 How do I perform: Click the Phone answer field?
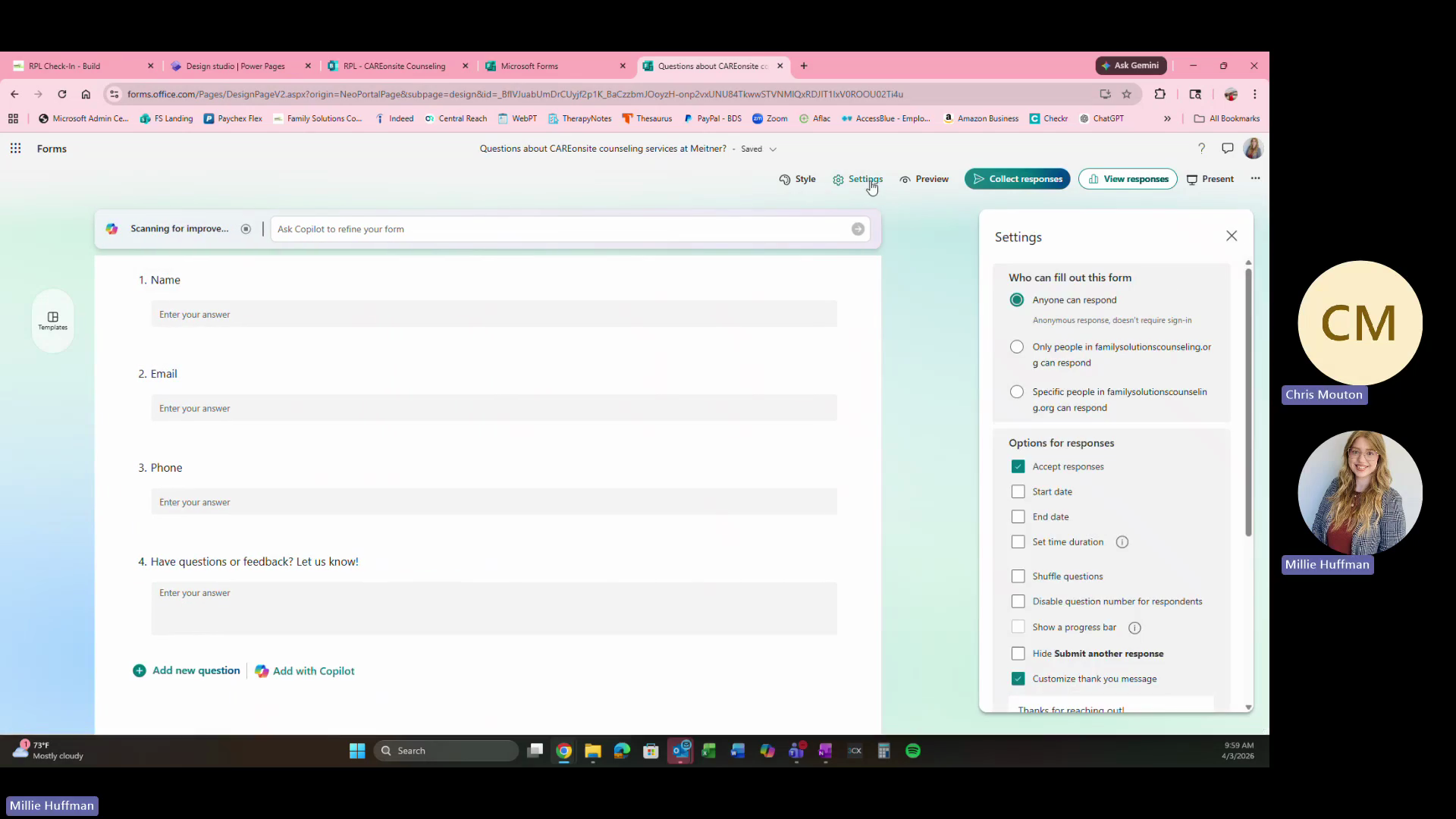pyautogui.click(x=494, y=502)
